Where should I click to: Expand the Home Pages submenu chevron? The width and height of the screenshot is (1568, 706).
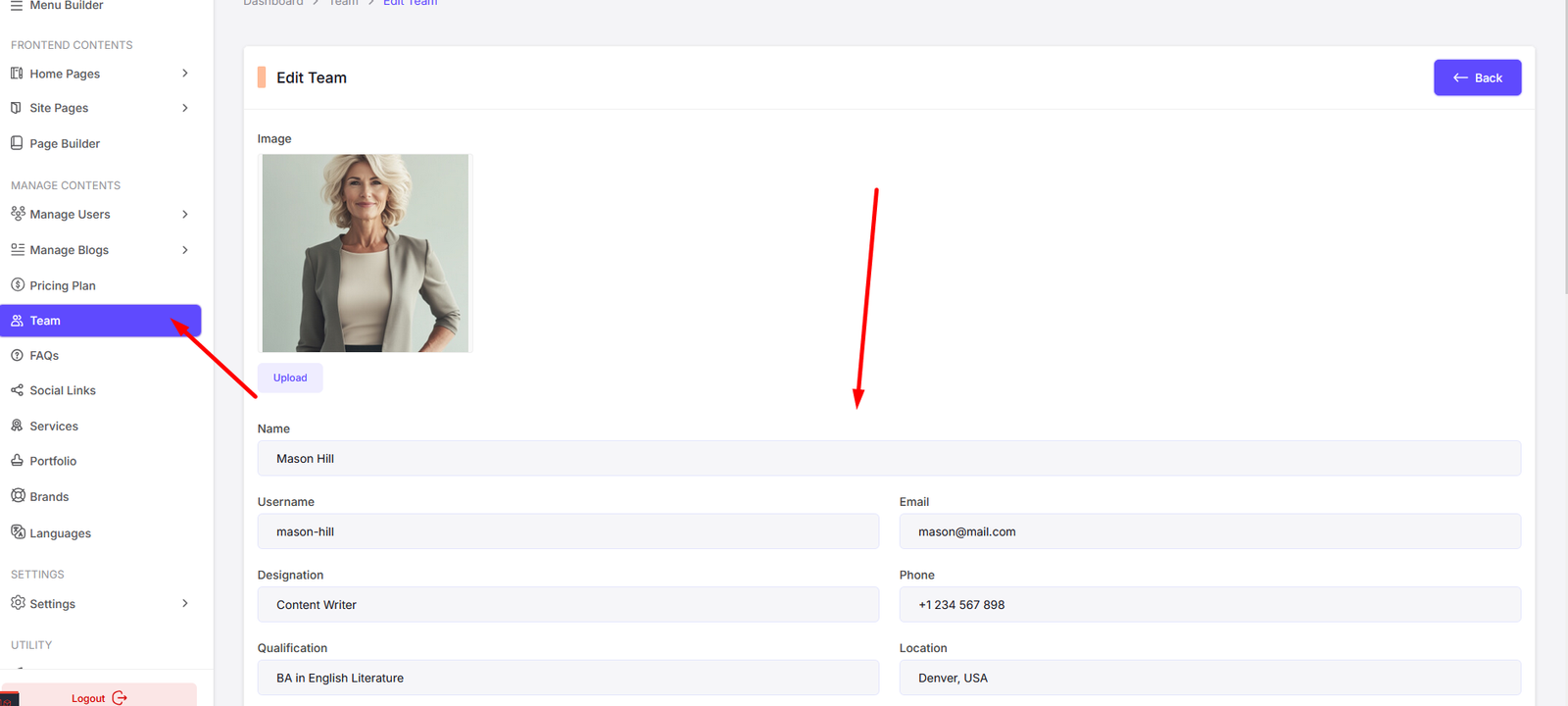click(184, 74)
